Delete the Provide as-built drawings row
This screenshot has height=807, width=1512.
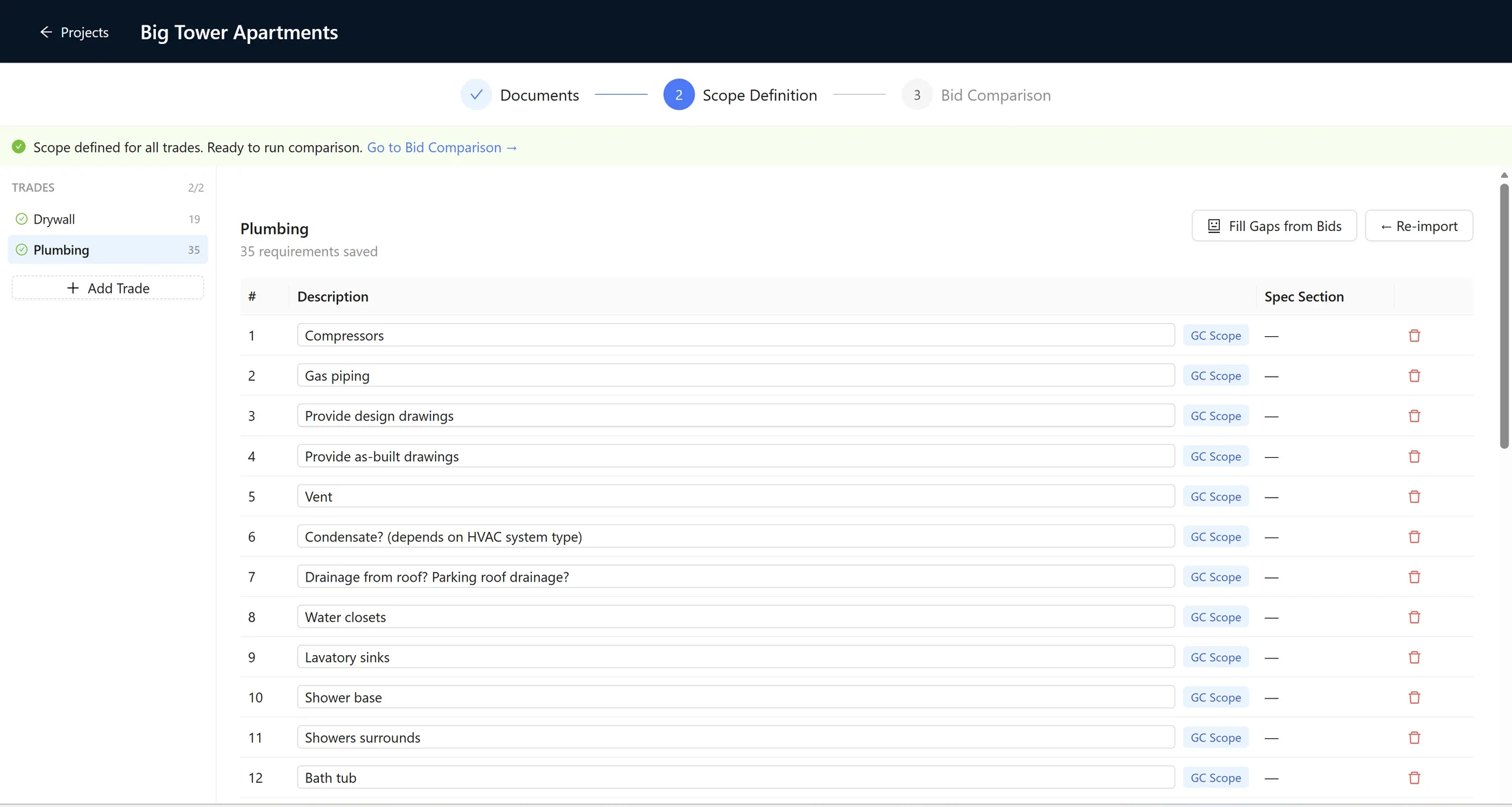[x=1414, y=456]
